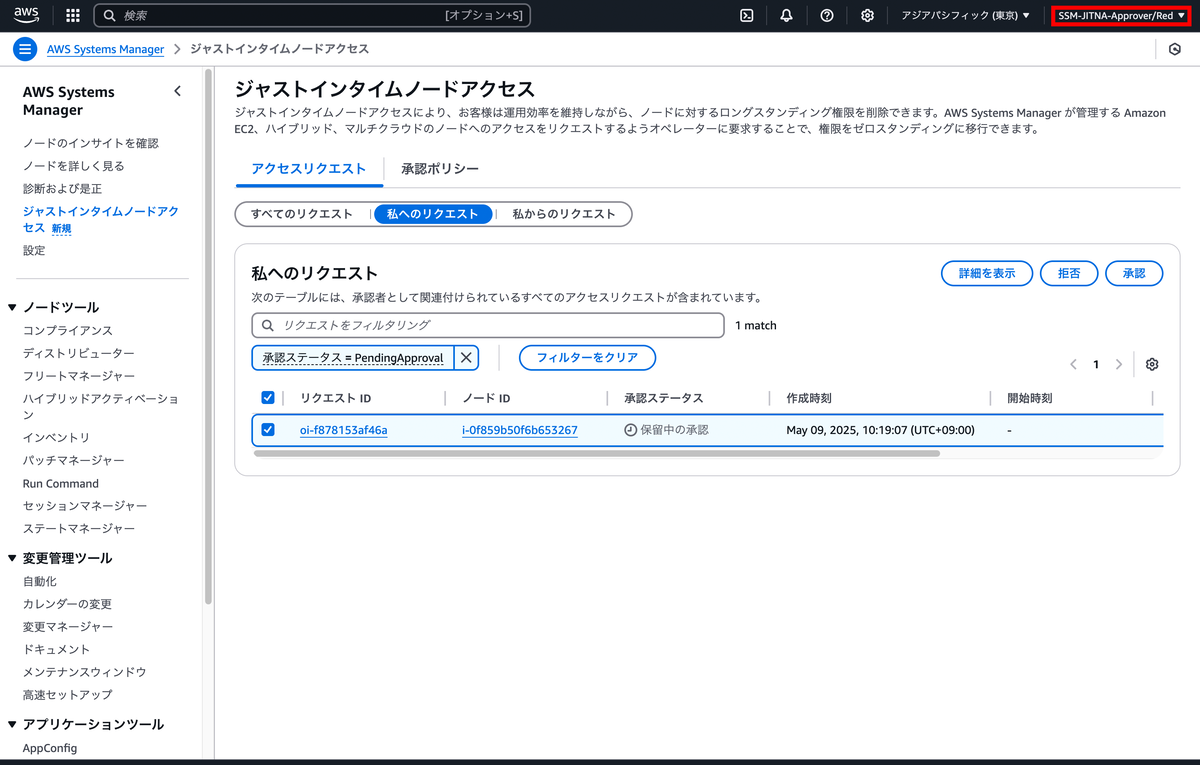Open ディストリビューター in sidebar
The image size is (1200, 765).
[x=79, y=353]
